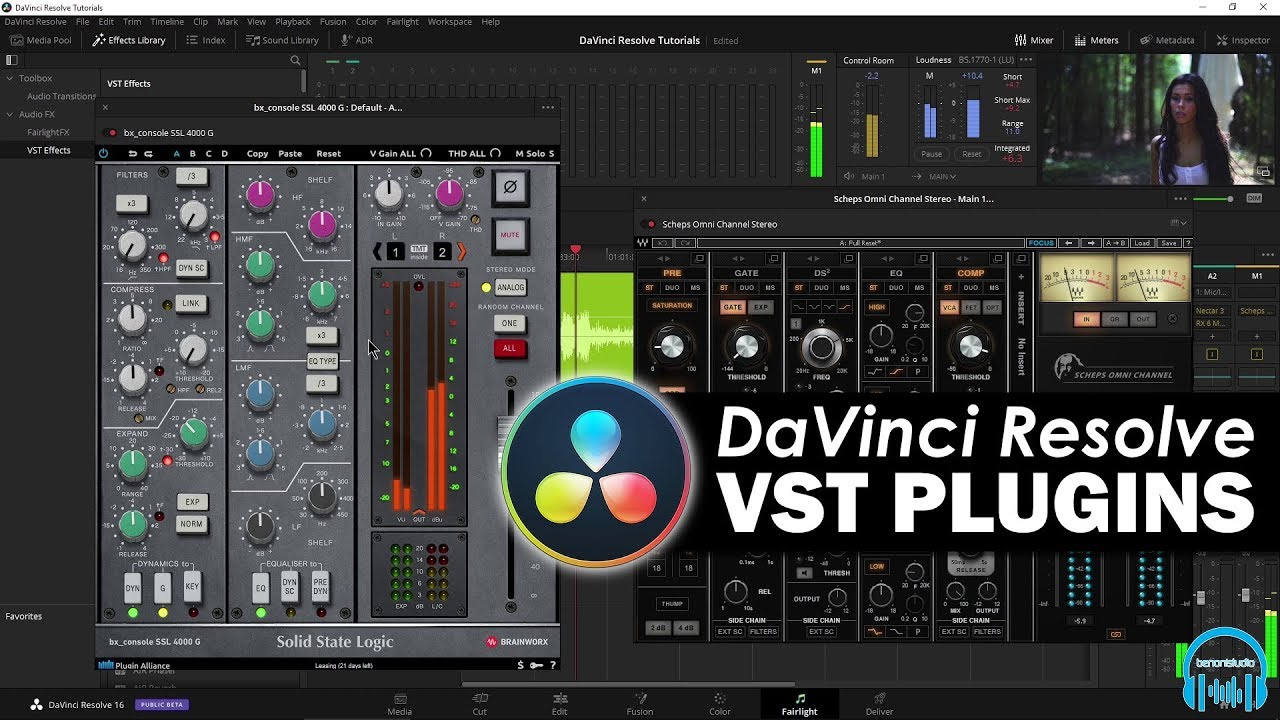Toggle the DYN SC filter button

pyautogui.click(x=192, y=268)
